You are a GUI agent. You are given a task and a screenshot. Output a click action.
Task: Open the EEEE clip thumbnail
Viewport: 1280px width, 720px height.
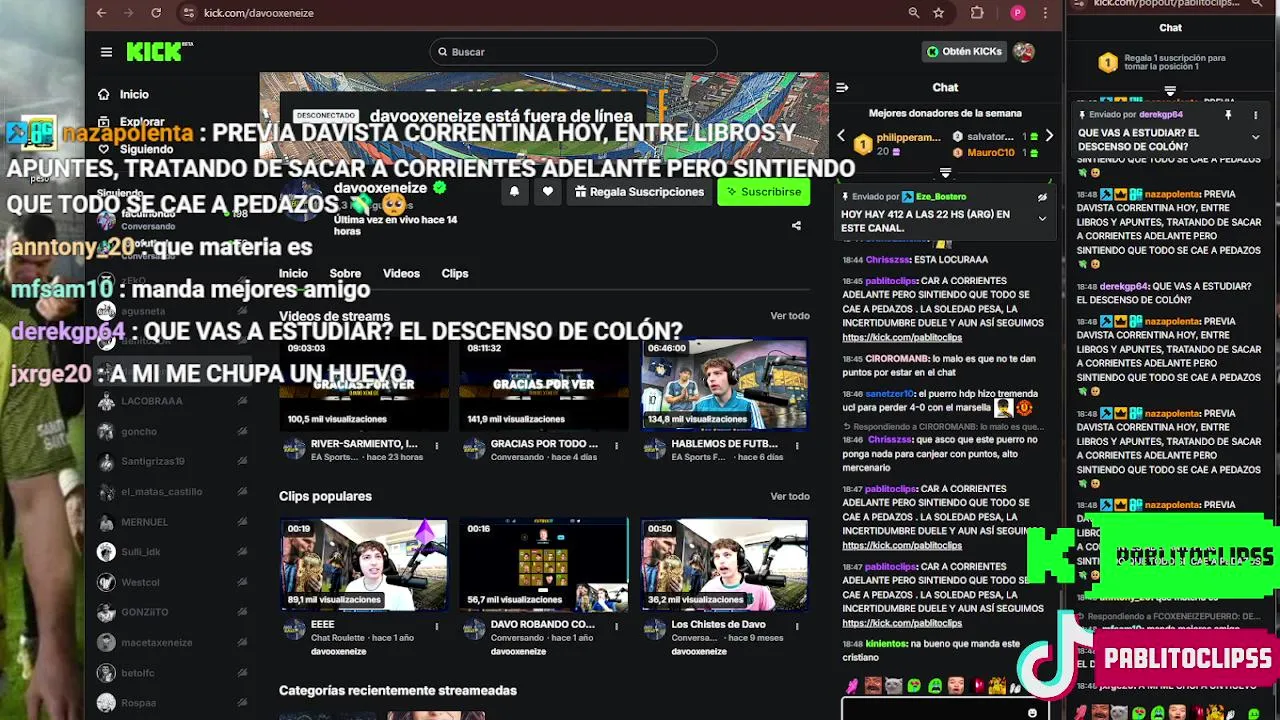(364, 565)
